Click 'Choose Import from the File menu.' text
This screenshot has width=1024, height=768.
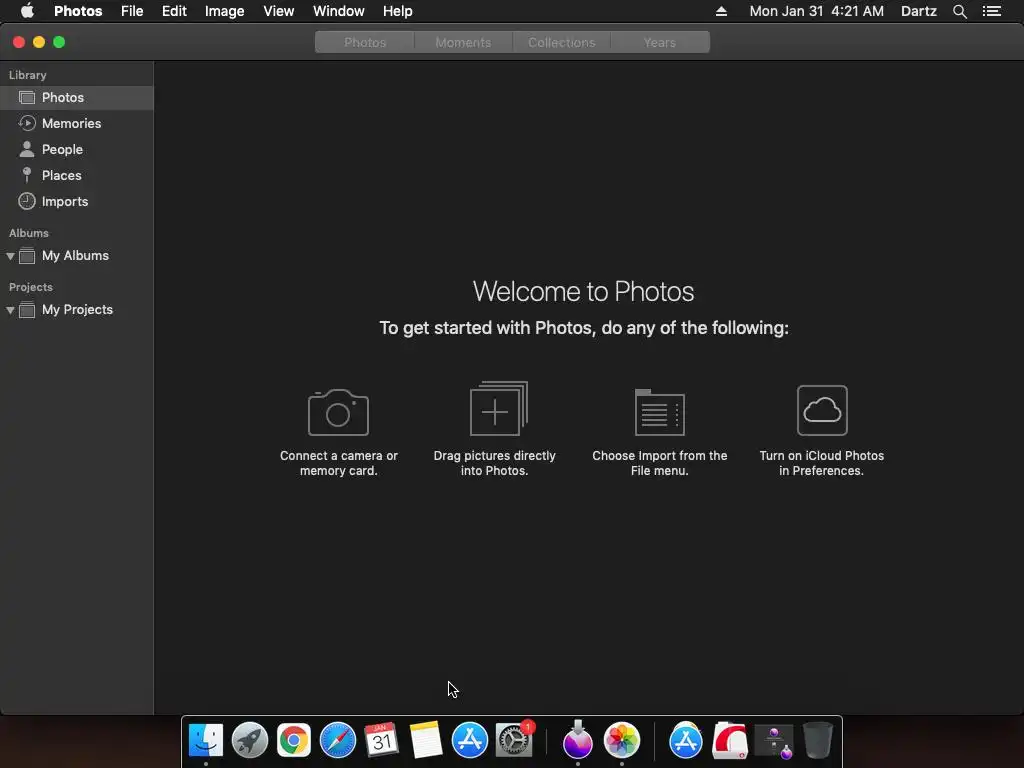pos(660,463)
